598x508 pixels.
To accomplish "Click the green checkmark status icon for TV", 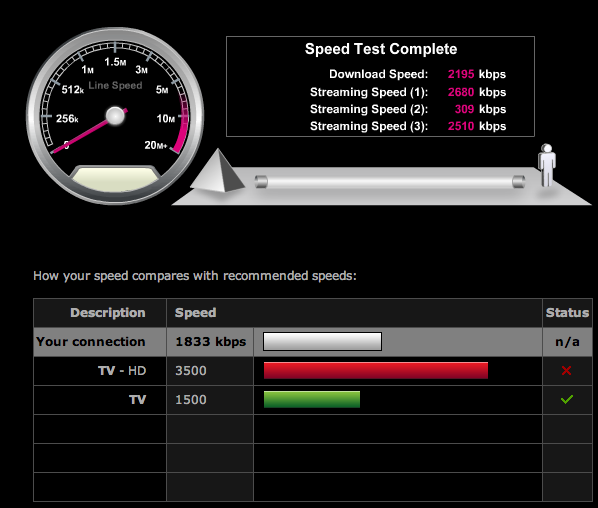I will point(567,399).
